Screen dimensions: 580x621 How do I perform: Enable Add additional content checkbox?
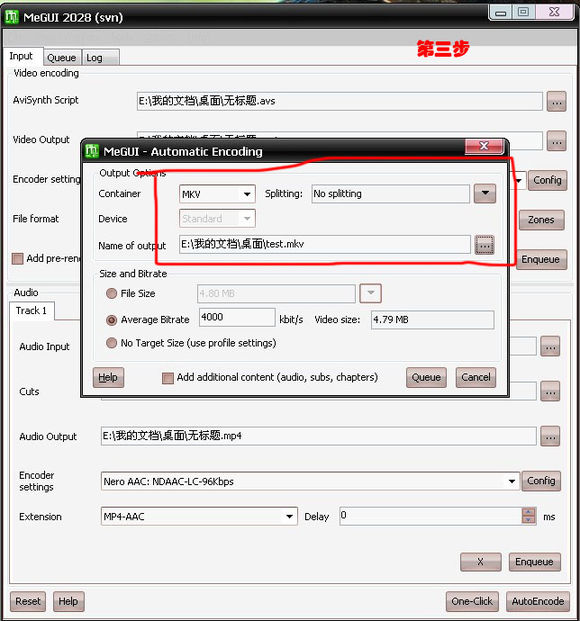point(168,378)
